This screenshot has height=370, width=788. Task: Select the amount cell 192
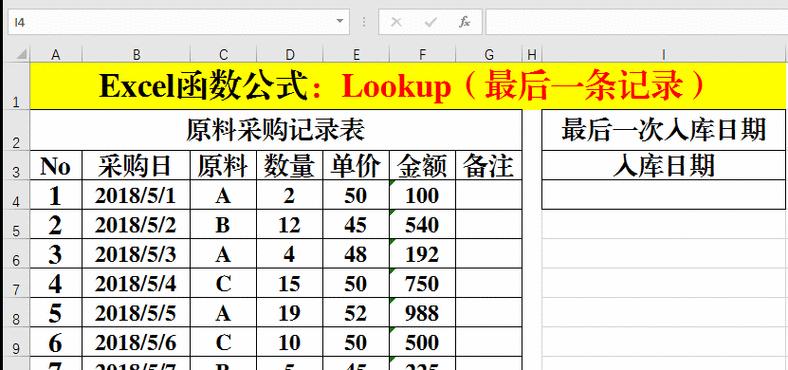[422, 254]
